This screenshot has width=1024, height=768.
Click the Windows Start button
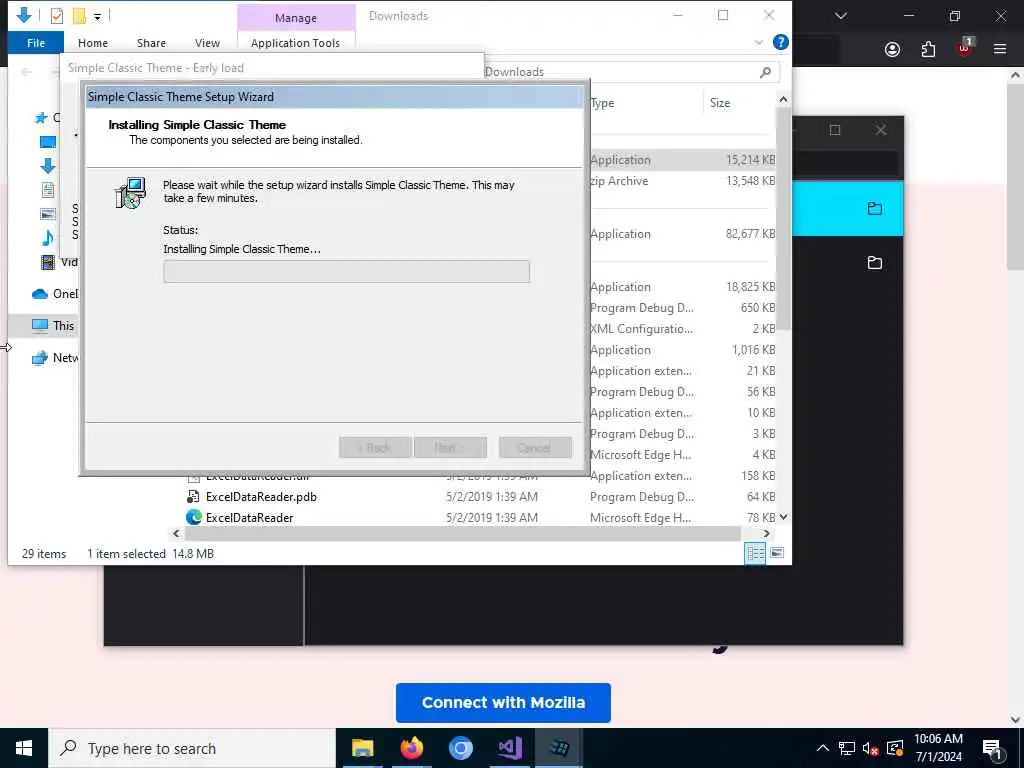click(x=24, y=748)
